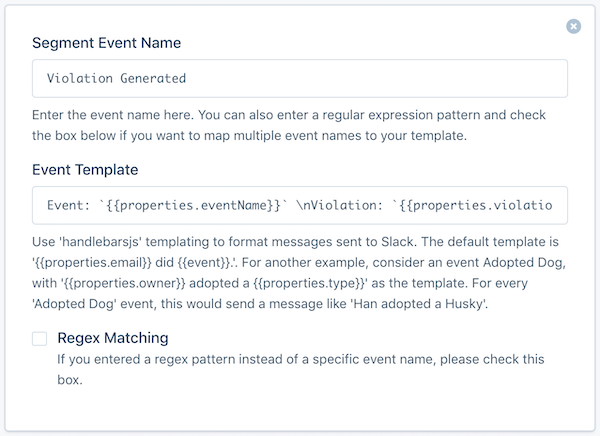Close the dialog using the X icon

coord(573,26)
